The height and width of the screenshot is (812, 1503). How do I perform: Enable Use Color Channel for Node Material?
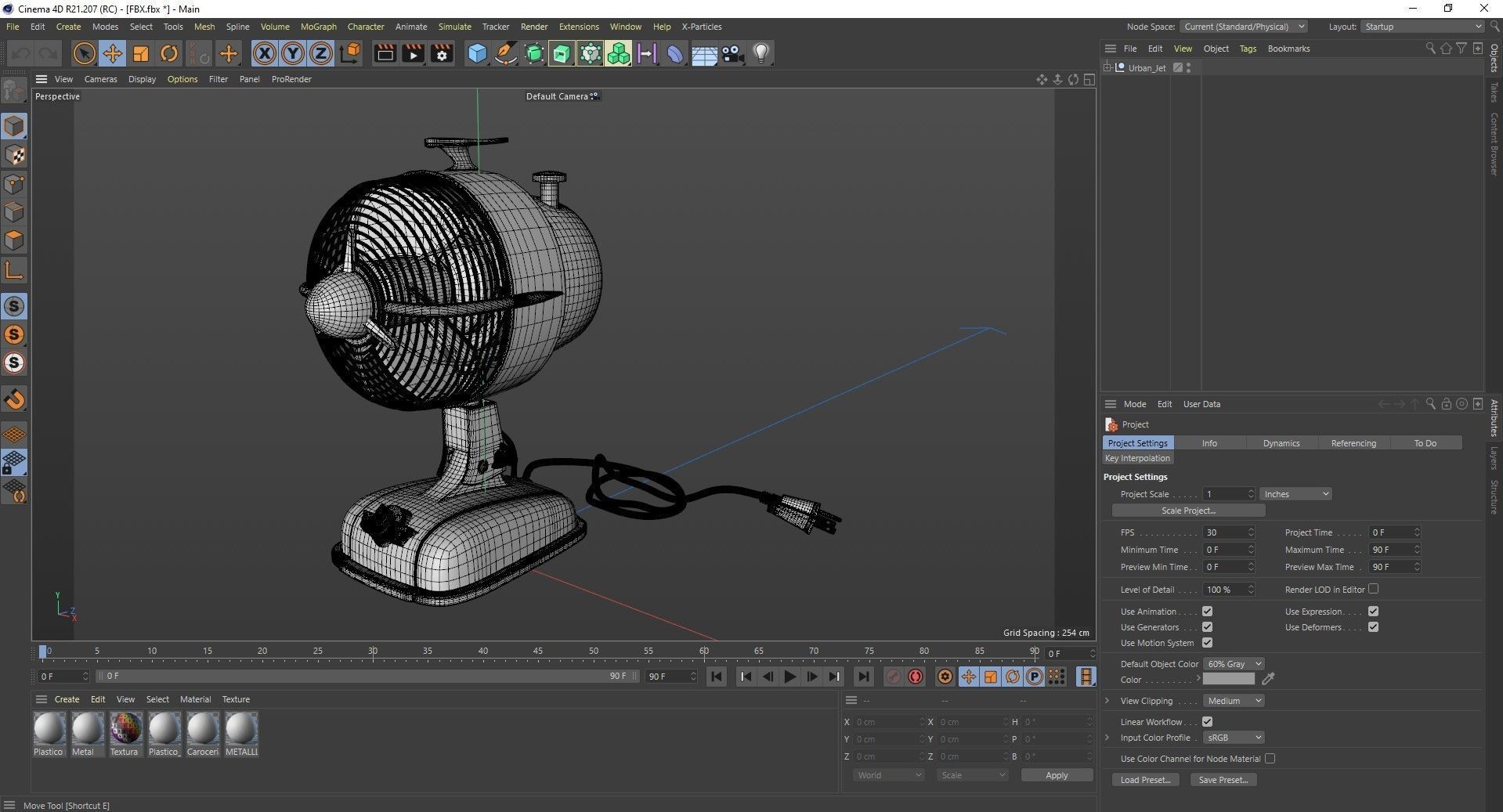point(1270,759)
